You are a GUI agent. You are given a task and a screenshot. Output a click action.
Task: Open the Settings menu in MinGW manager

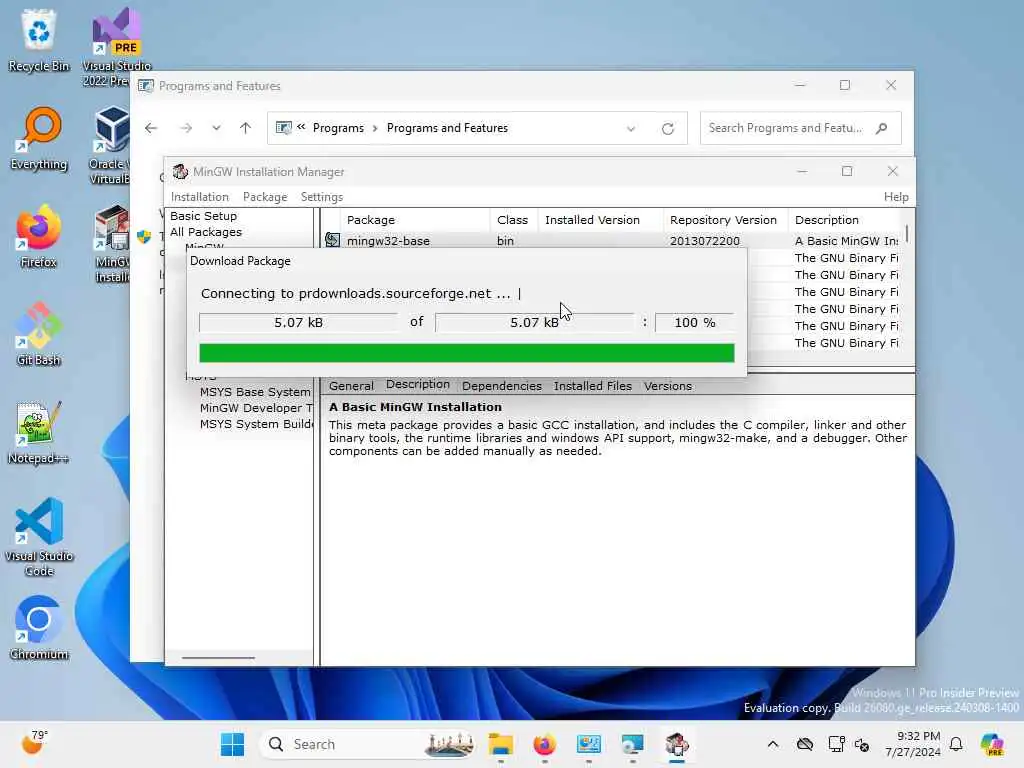coord(322,197)
